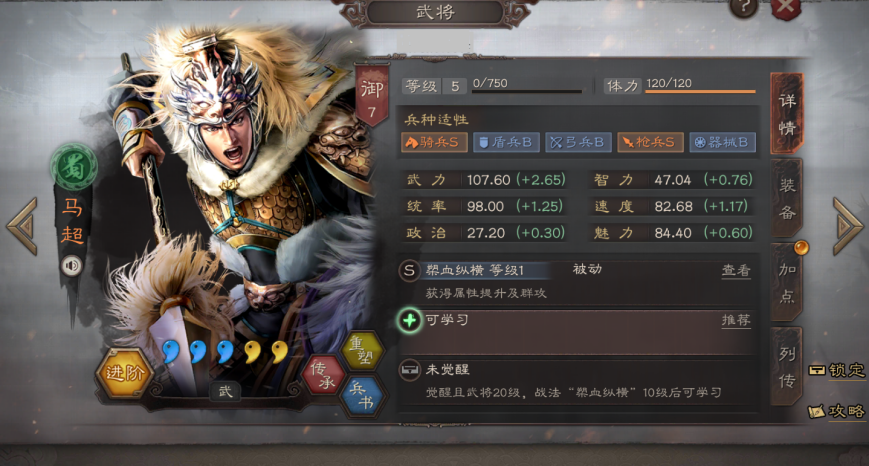
Task: Open the 攻略 strategy guide
Action: pyautogui.click(x=836, y=411)
